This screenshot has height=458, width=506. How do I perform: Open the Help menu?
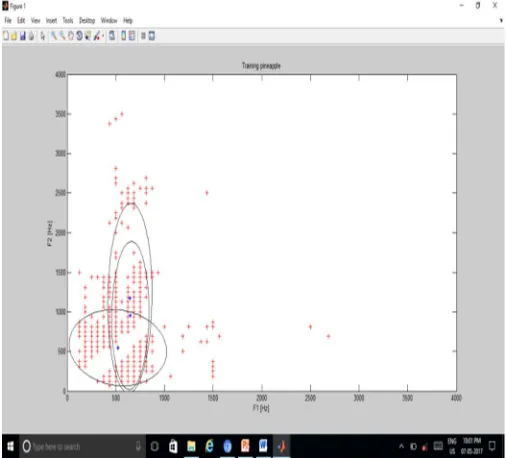coord(128,21)
